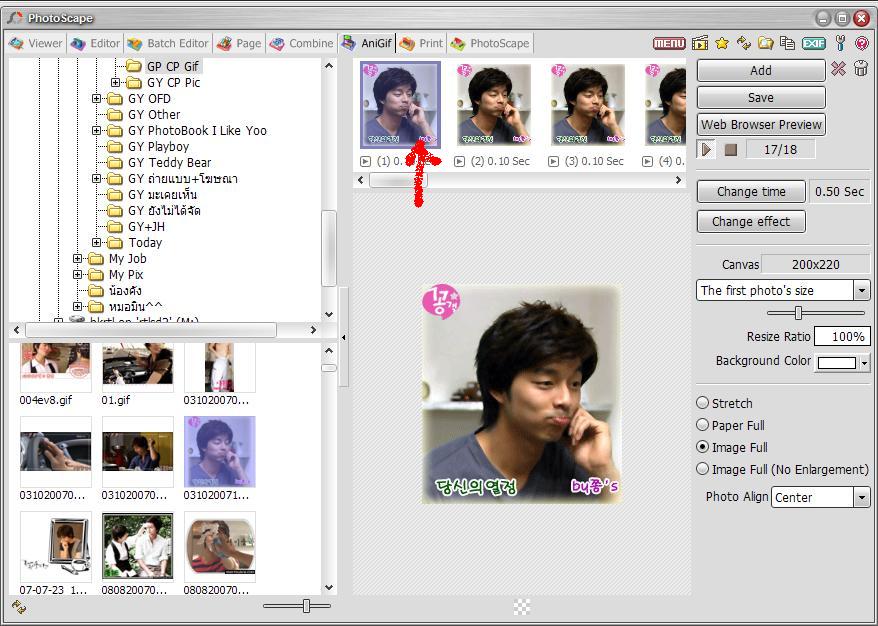The width and height of the screenshot is (878, 626).
Task: Open the Background Color dropdown arrow
Action: point(864,363)
